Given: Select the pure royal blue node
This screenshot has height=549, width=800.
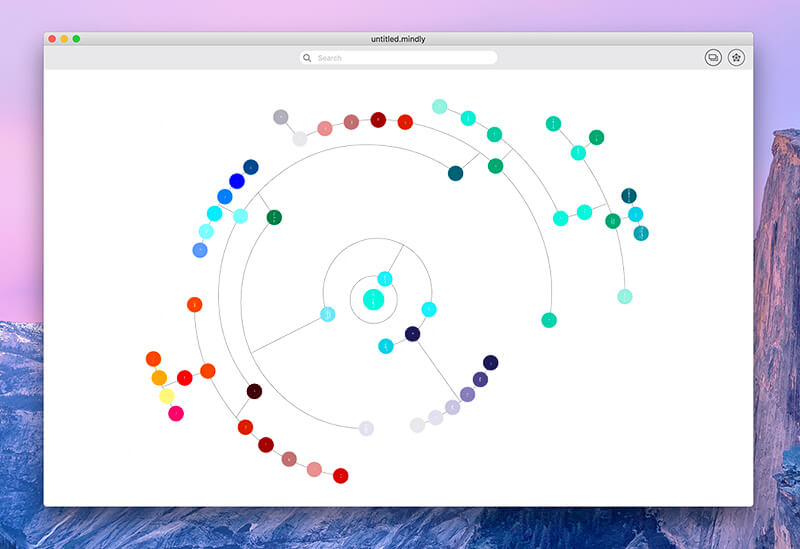Looking at the screenshot, I should point(237,181).
